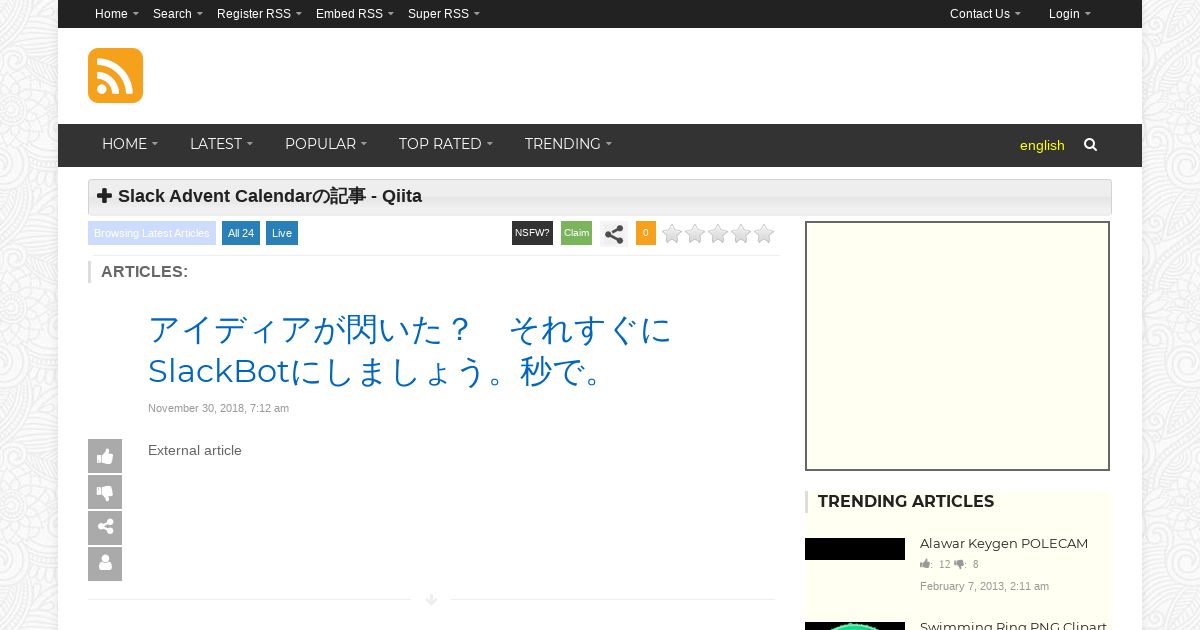Viewport: 1200px width, 630px height.
Task: Click the November 30, 2018 timestamp
Action: click(x=218, y=408)
